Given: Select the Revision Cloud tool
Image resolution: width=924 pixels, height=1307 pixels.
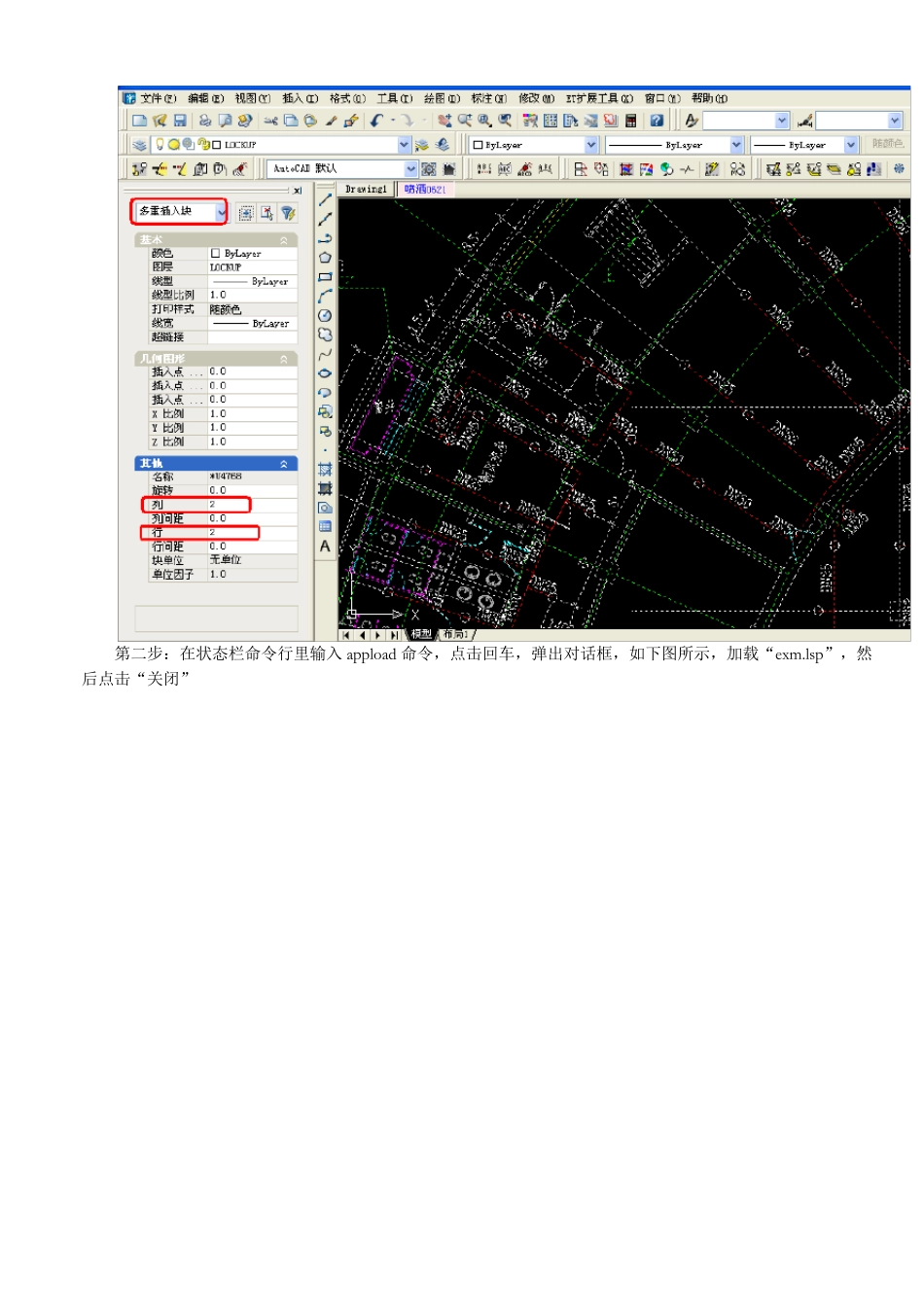Looking at the screenshot, I should point(325,335).
